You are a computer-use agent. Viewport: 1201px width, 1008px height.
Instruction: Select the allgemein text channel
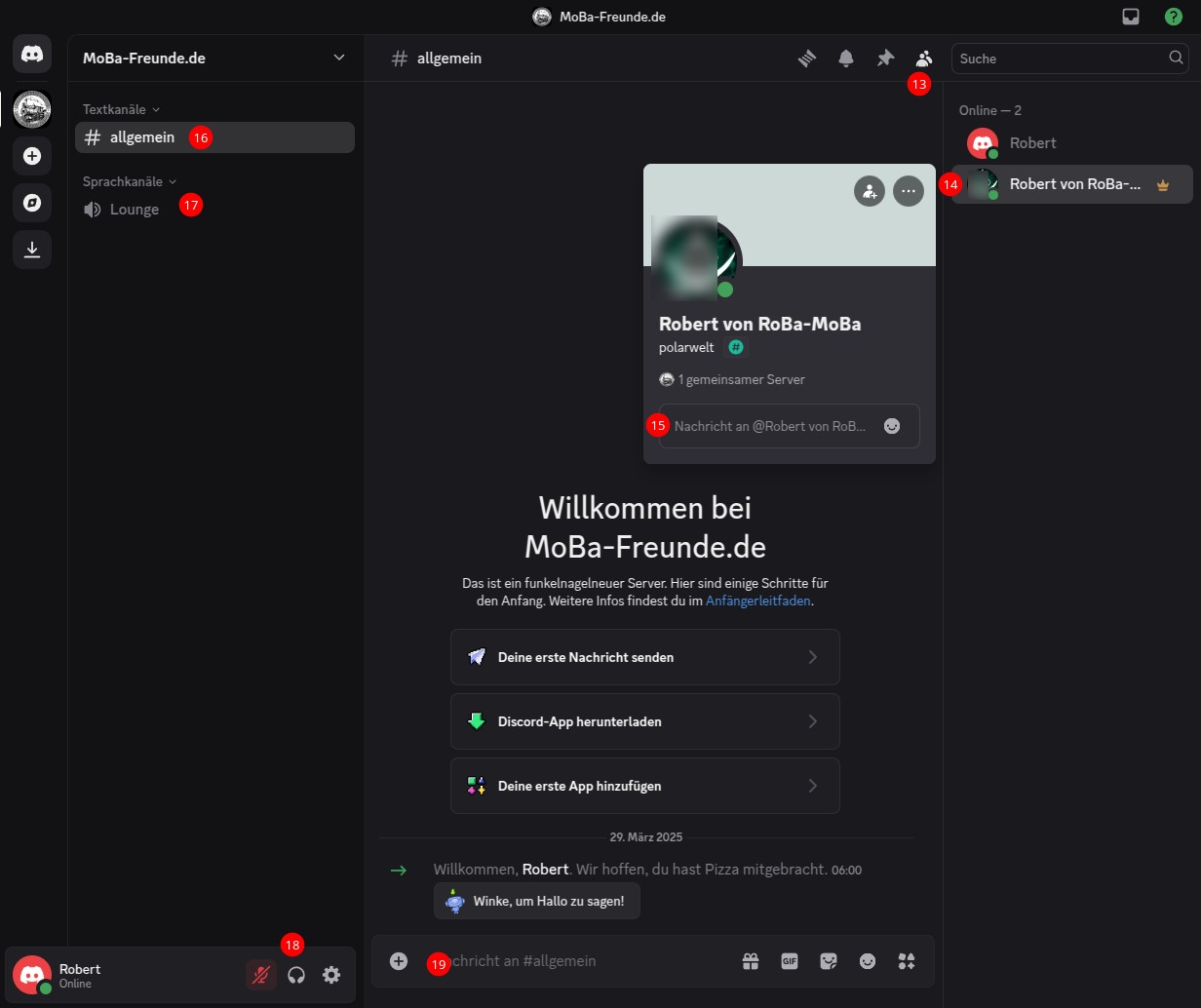pos(214,137)
